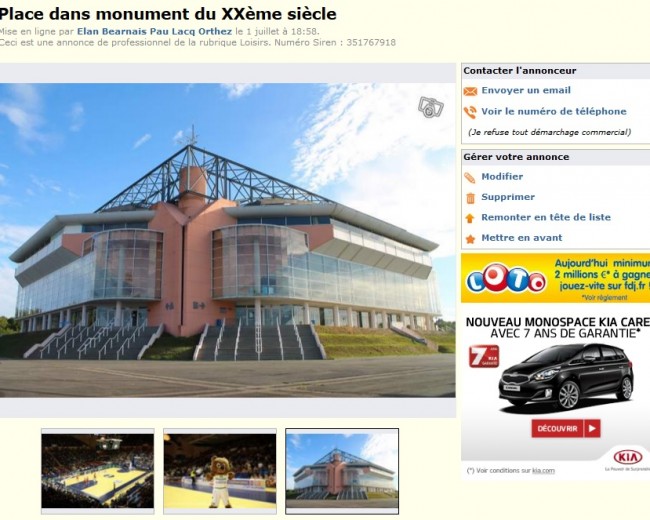Image resolution: width=650 pixels, height=520 pixels.
Task: Click the orange star icon
Action: [470, 239]
